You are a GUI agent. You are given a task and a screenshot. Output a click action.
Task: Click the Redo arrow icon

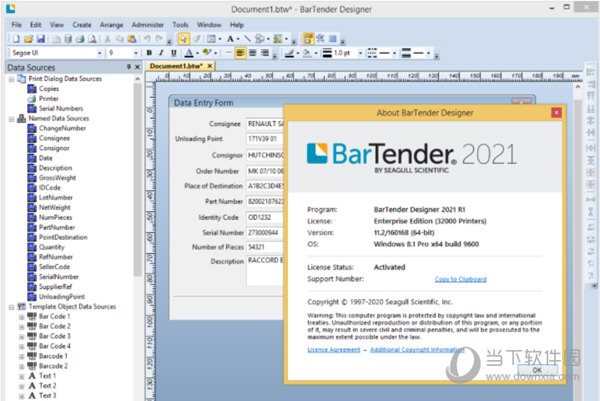(159, 39)
